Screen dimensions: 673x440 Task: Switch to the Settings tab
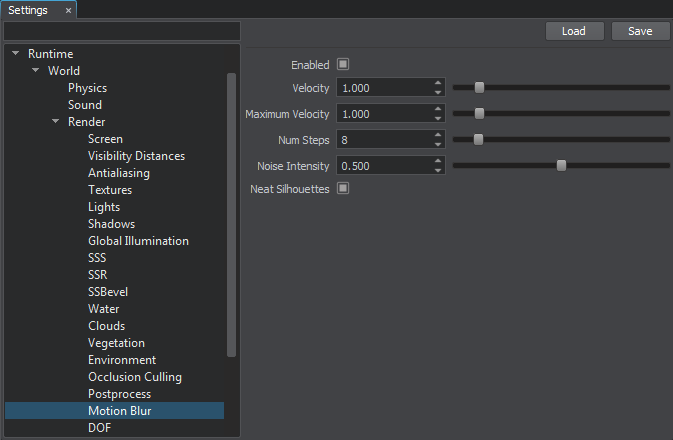[x=28, y=10]
